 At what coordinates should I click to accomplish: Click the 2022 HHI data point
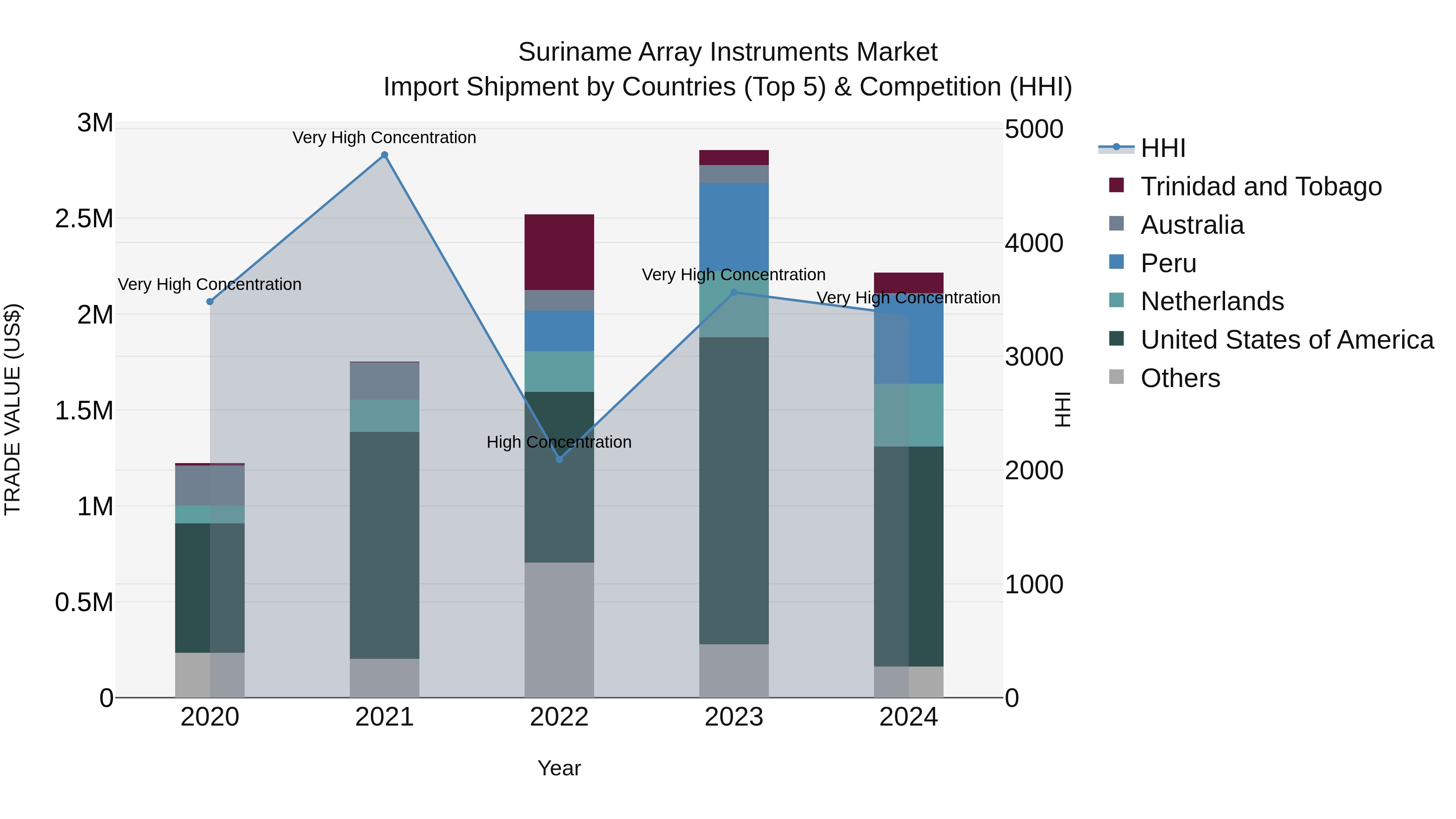pos(559,459)
